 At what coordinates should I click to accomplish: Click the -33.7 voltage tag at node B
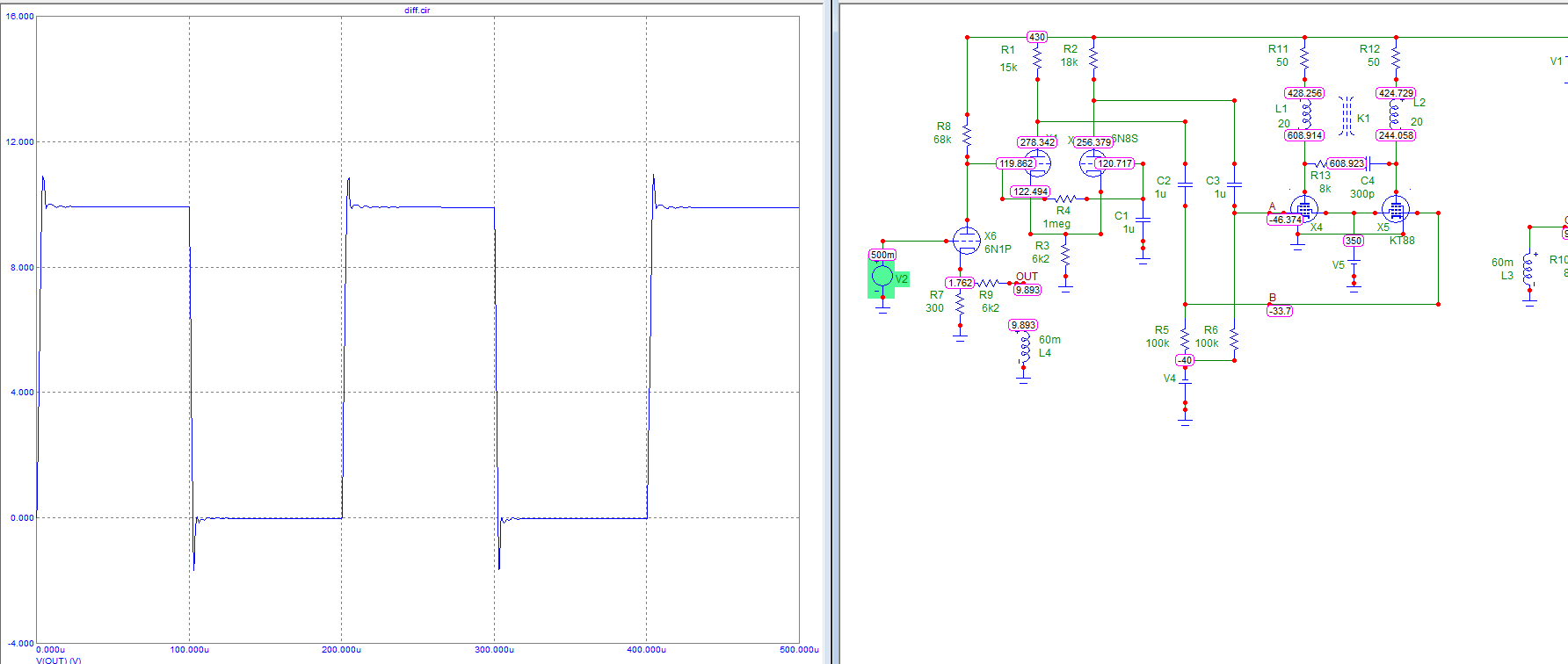[1280, 311]
